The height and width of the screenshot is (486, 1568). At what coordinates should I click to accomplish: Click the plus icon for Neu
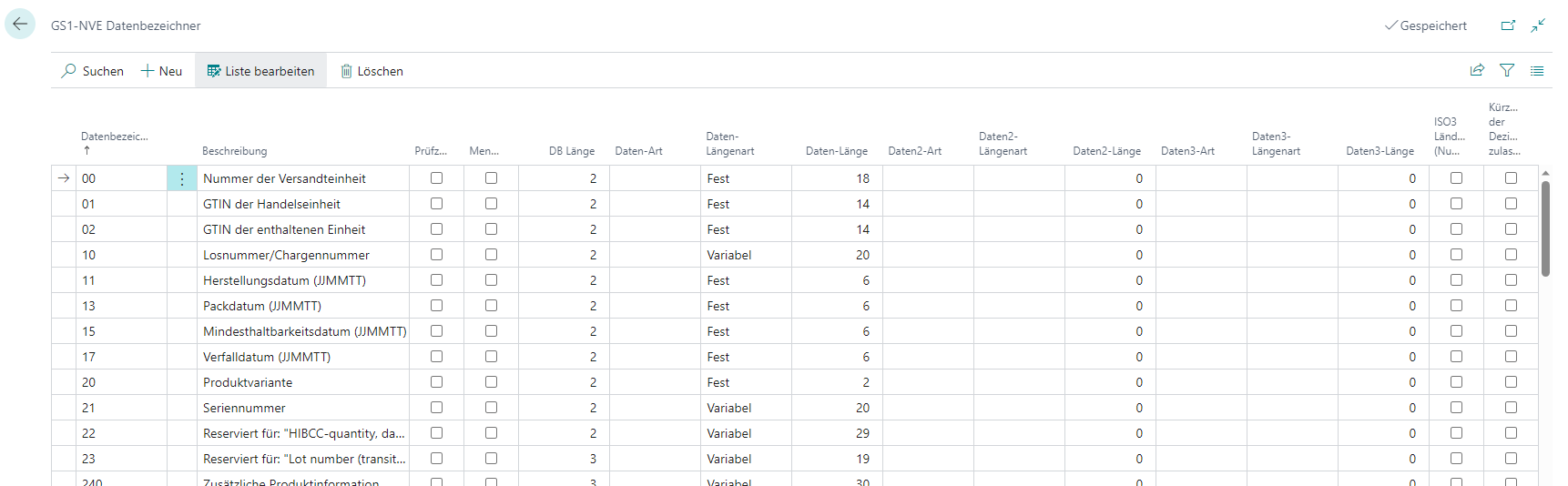pyautogui.click(x=148, y=71)
